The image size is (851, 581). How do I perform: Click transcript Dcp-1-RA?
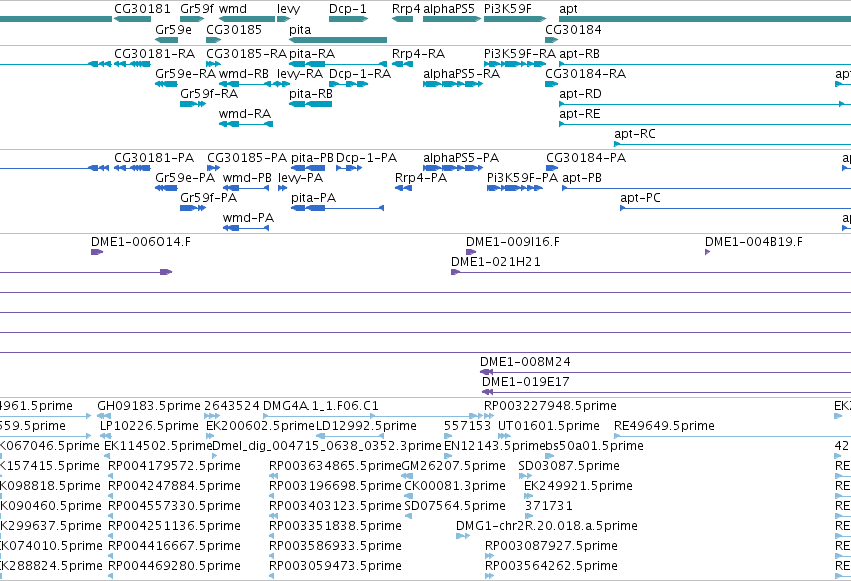click(x=360, y=74)
